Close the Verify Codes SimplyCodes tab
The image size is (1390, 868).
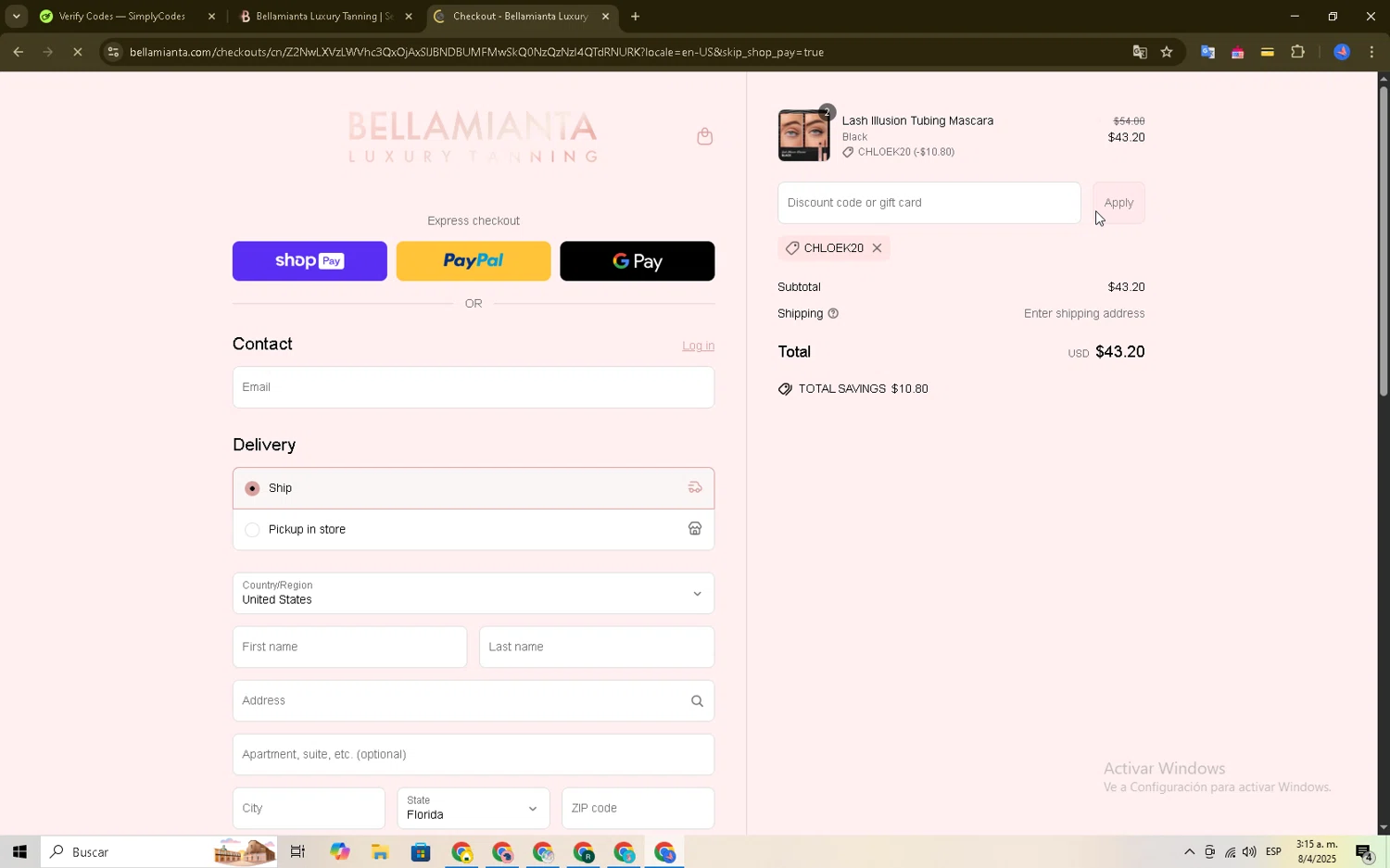click(x=211, y=16)
